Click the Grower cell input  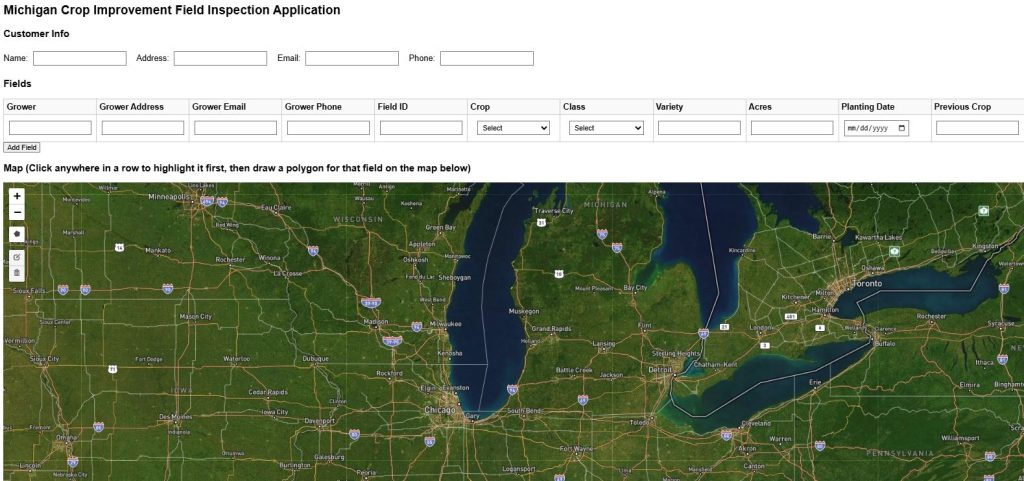coord(50,128)
